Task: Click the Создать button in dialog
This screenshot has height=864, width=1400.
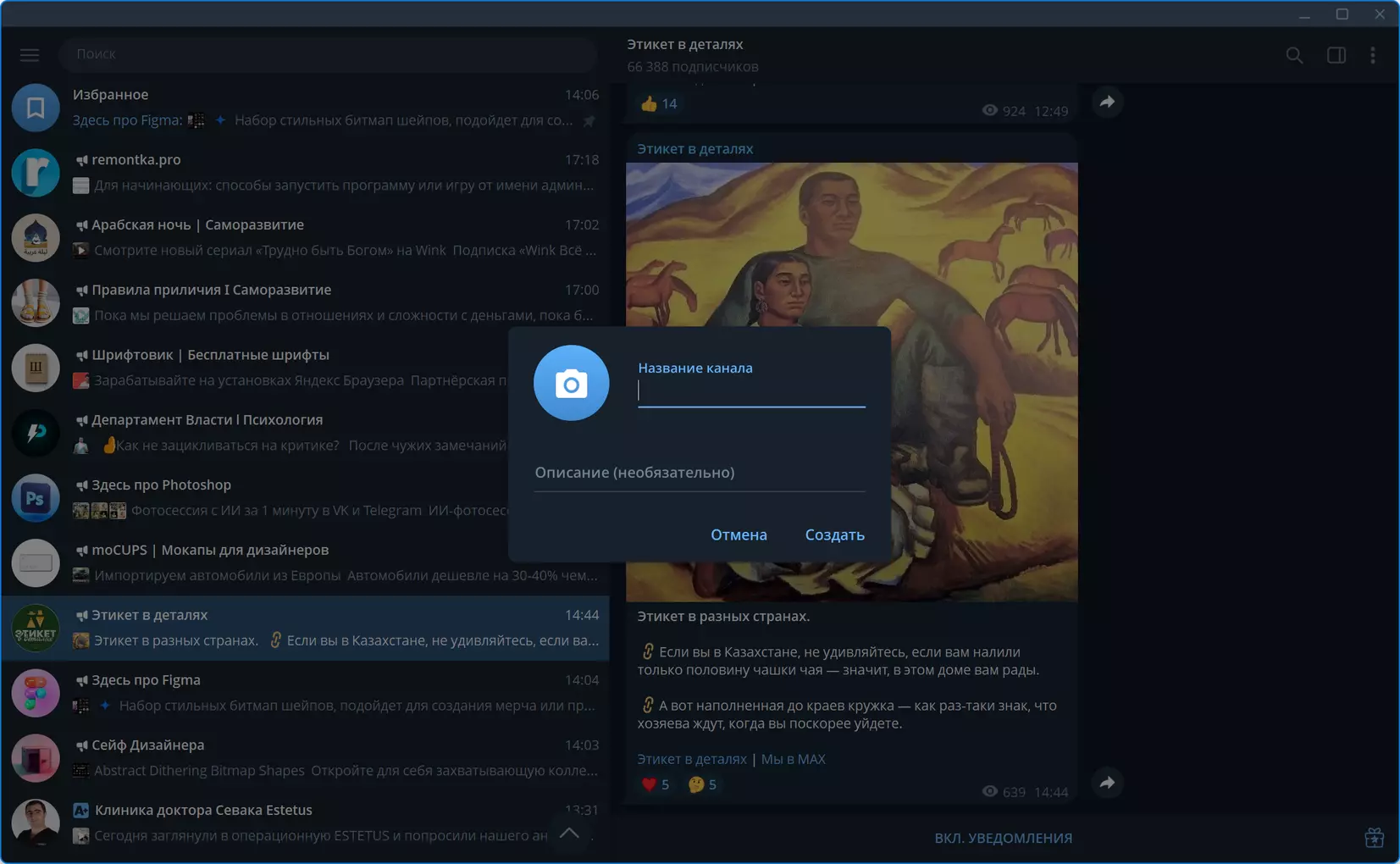Action: [834, 534]
